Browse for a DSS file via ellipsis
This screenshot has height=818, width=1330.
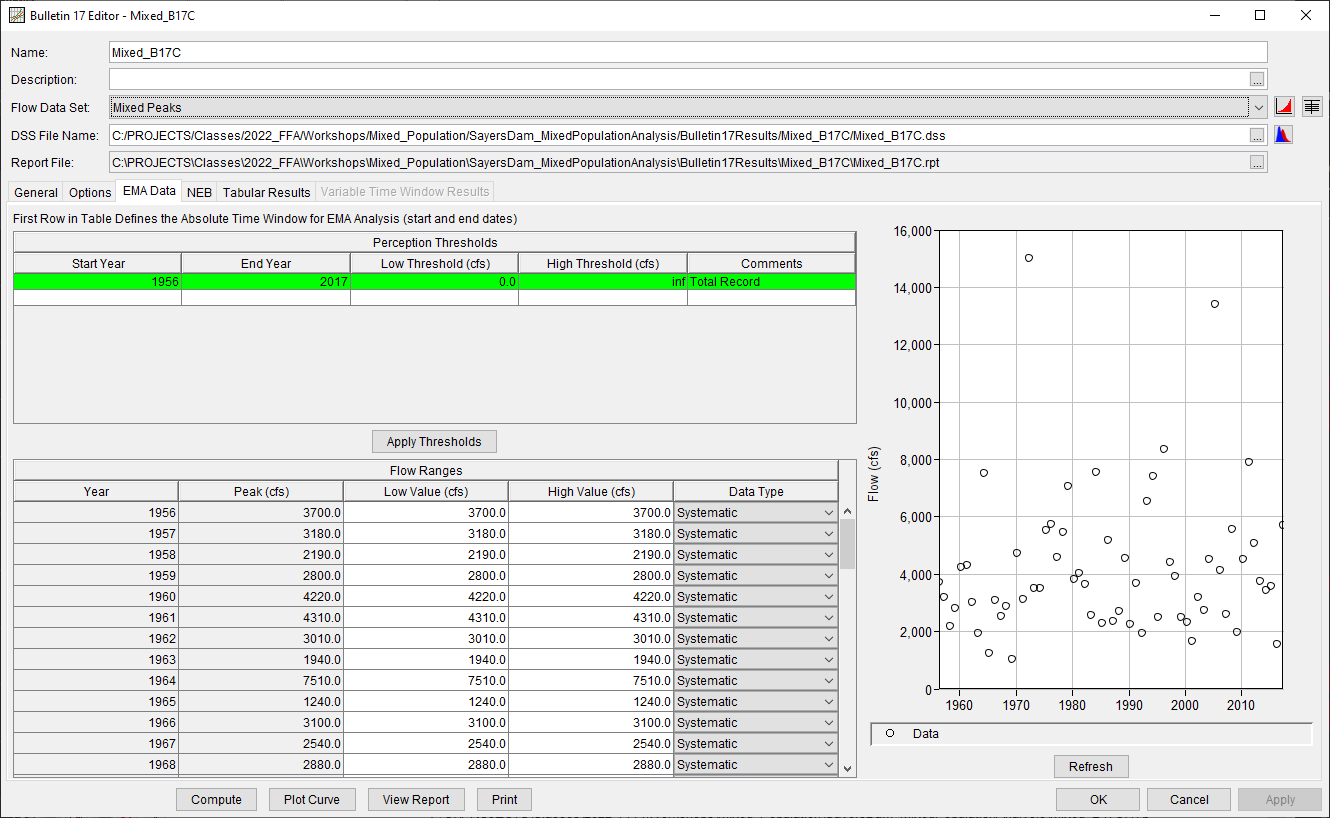[1257, 134]
